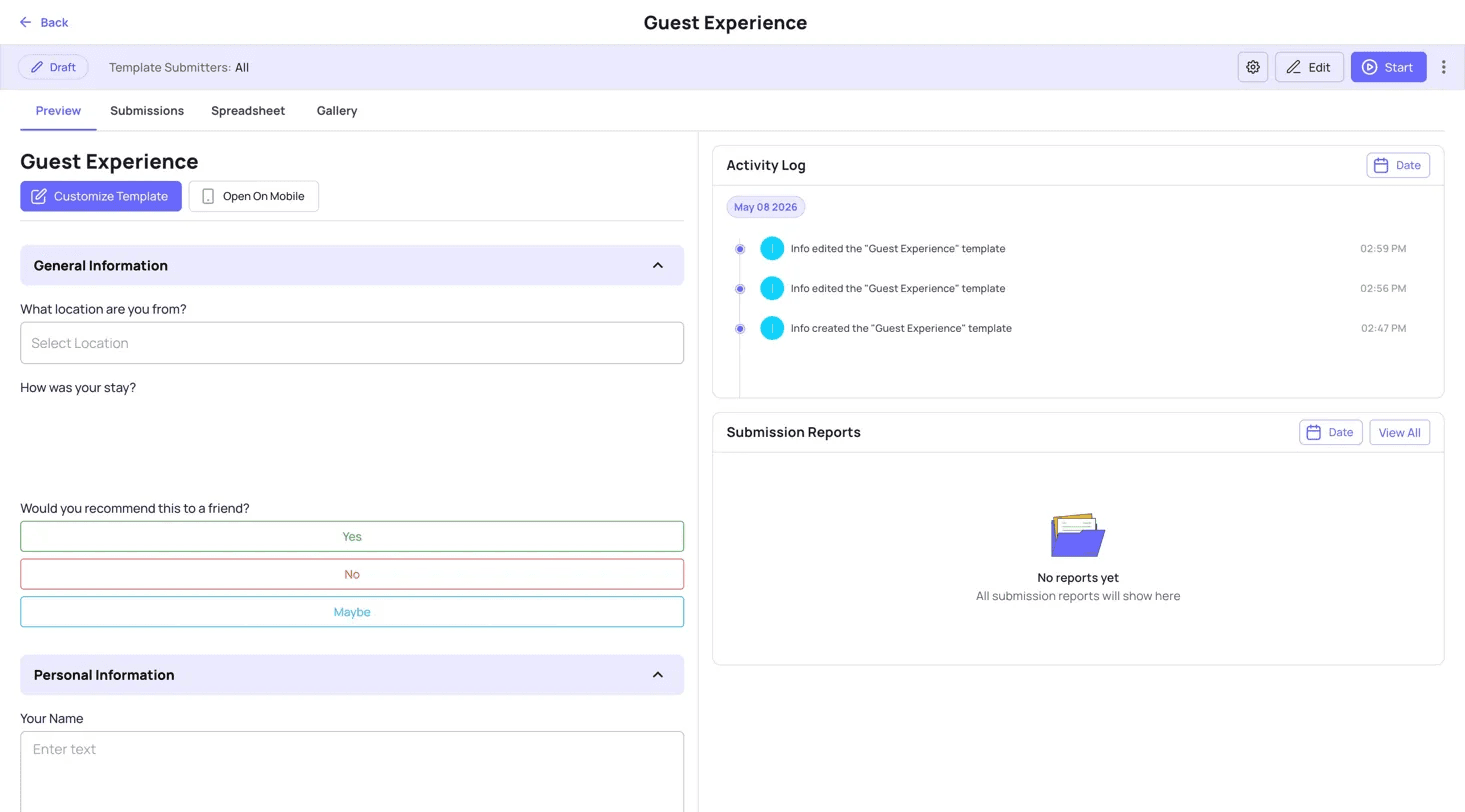Click the Back arrow link
The width and height of the screenshot is (1465, 812).
pyautogui.click(x=43, y=22)
